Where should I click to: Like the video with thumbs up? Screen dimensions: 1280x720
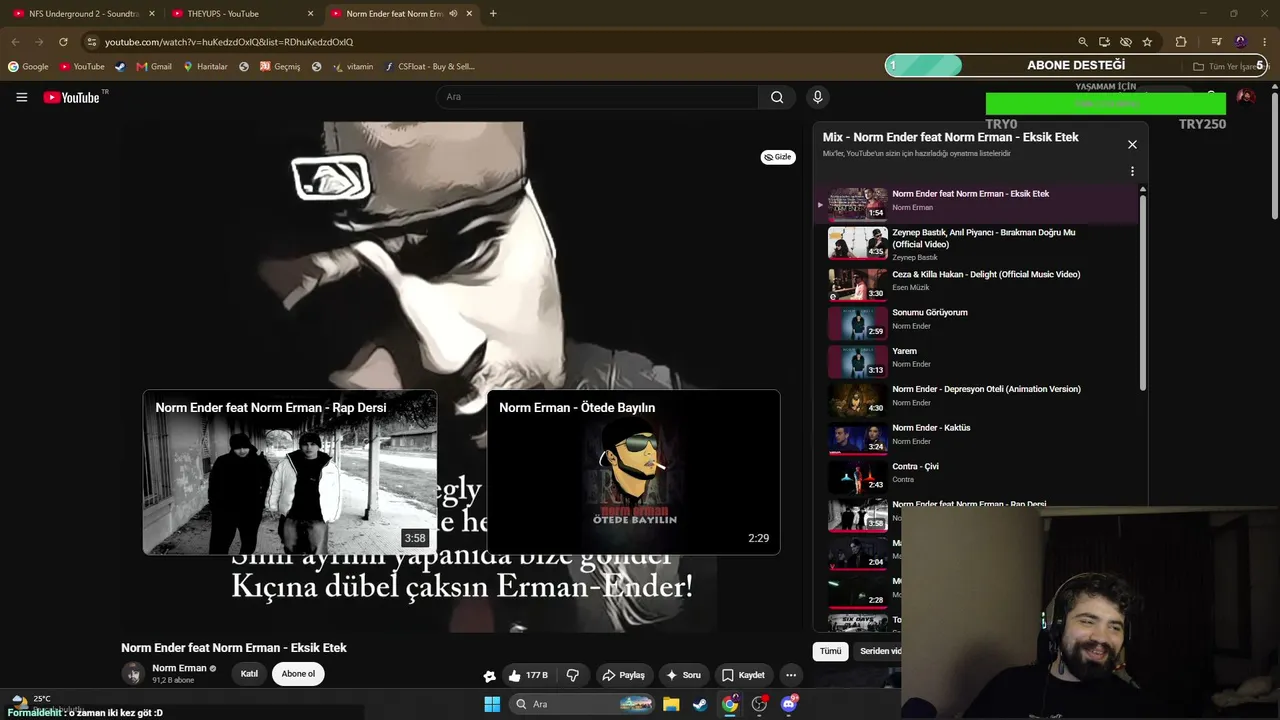pyautogui.click(x=529, y=675)
